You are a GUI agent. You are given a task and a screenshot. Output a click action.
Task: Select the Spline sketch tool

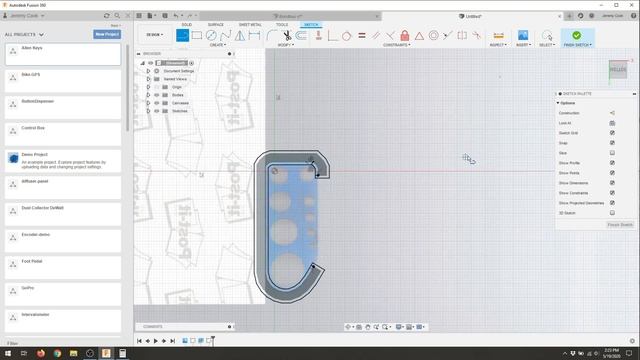[225, 36]
